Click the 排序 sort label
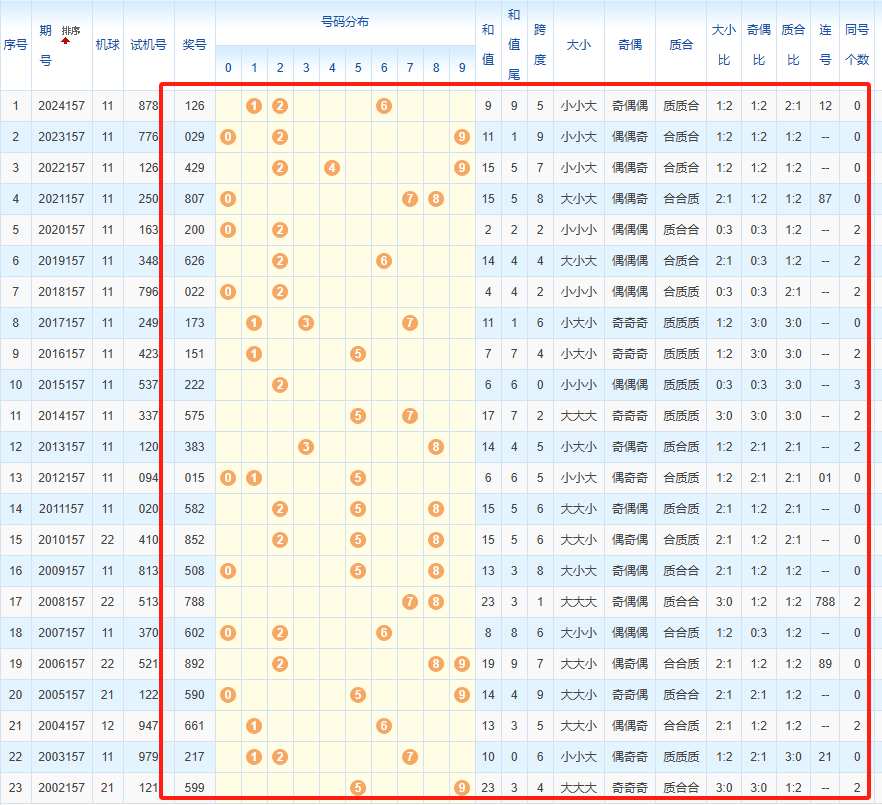 pos(72,31)
